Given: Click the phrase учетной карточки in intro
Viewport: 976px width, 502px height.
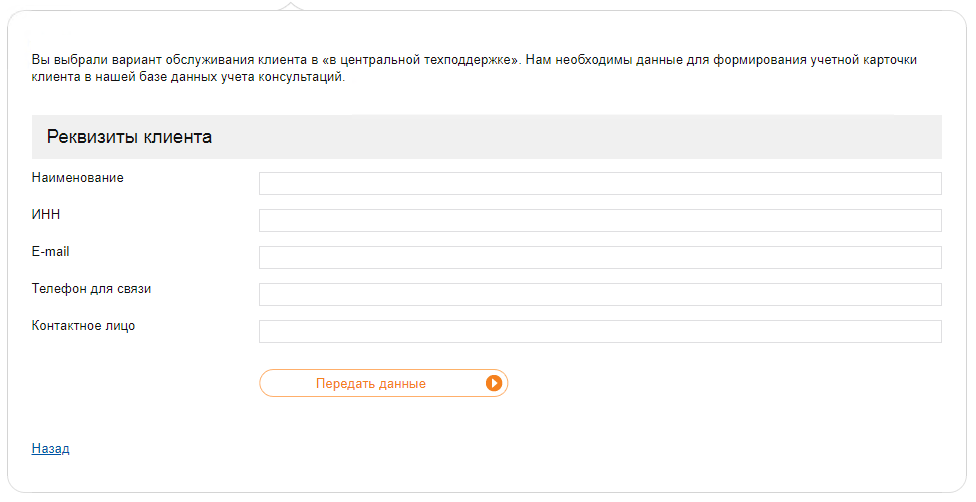Looking at the screenshot, I should [864, 60].
